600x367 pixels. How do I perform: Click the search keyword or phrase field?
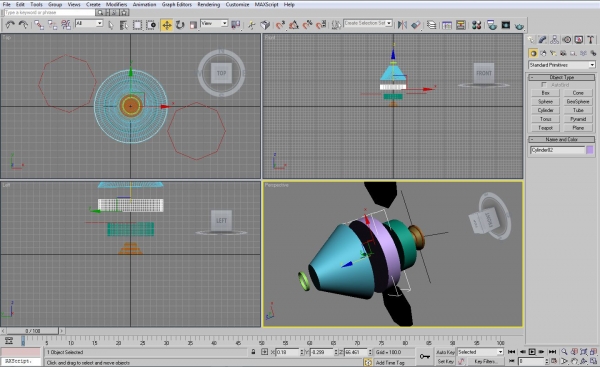point(49,13)
